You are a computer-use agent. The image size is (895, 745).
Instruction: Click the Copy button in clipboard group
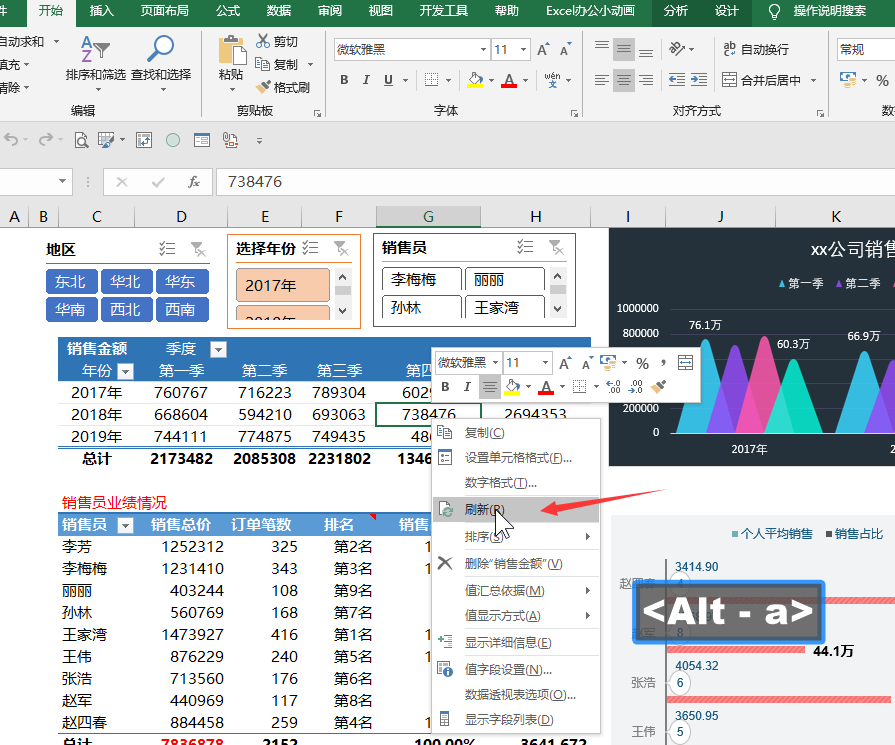277,64
